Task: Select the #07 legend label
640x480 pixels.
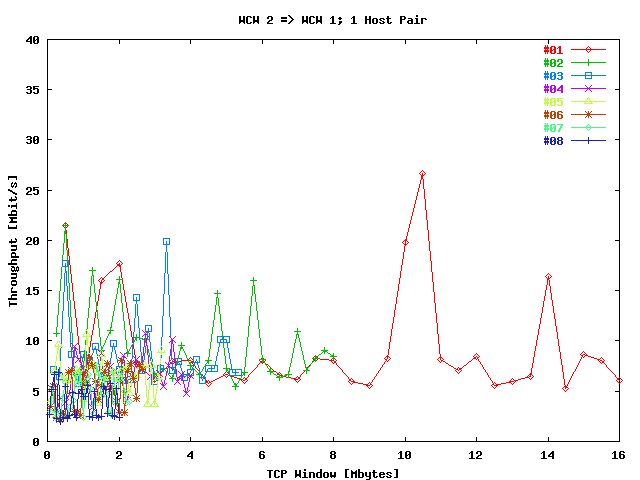Action: pos(553,128)
